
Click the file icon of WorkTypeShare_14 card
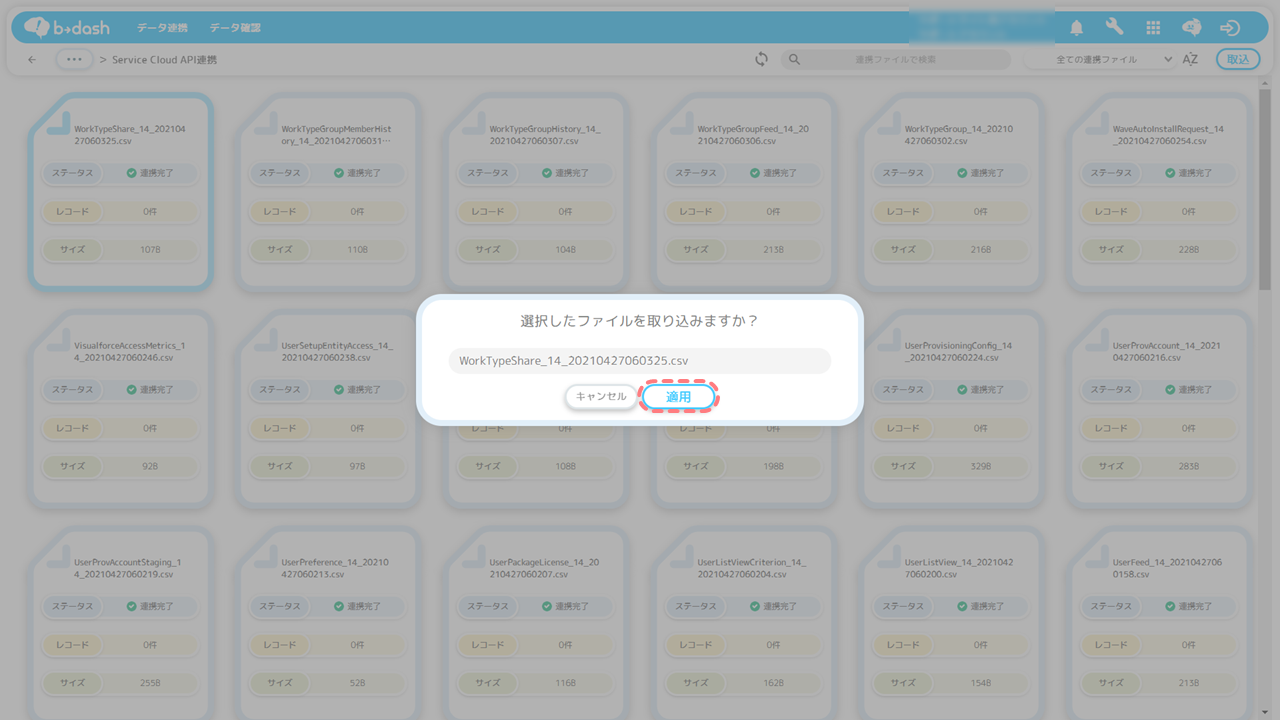(58, 122)
